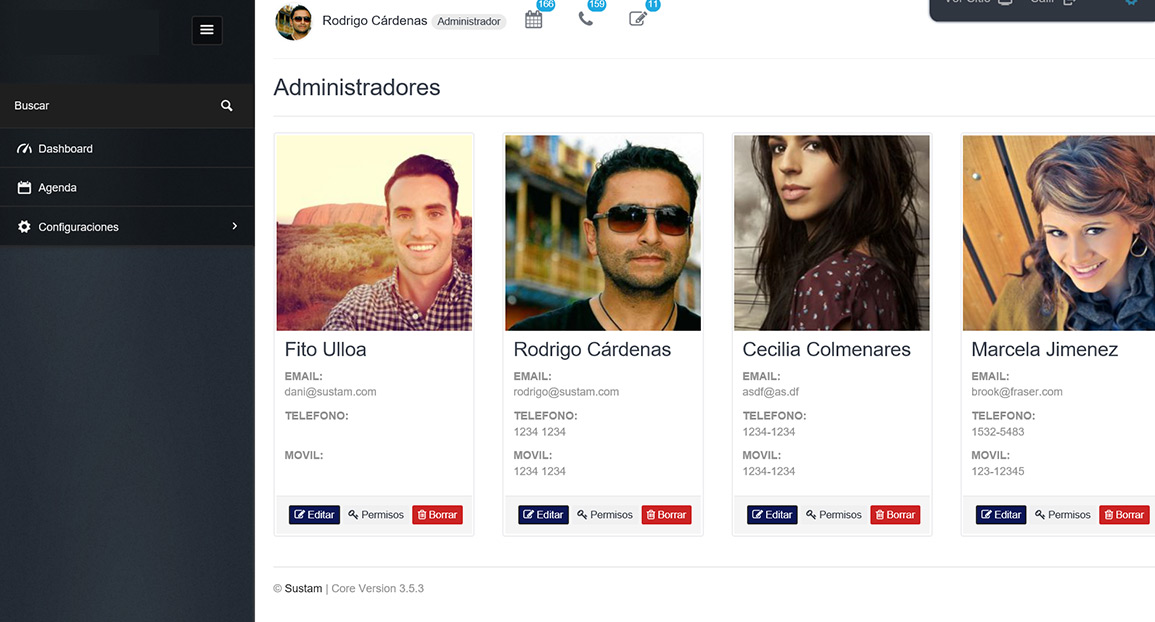The width and height of the screenshot is (1155, 622).
Task: Click Marcela's telefono 1532-5483
Action: 998,432
